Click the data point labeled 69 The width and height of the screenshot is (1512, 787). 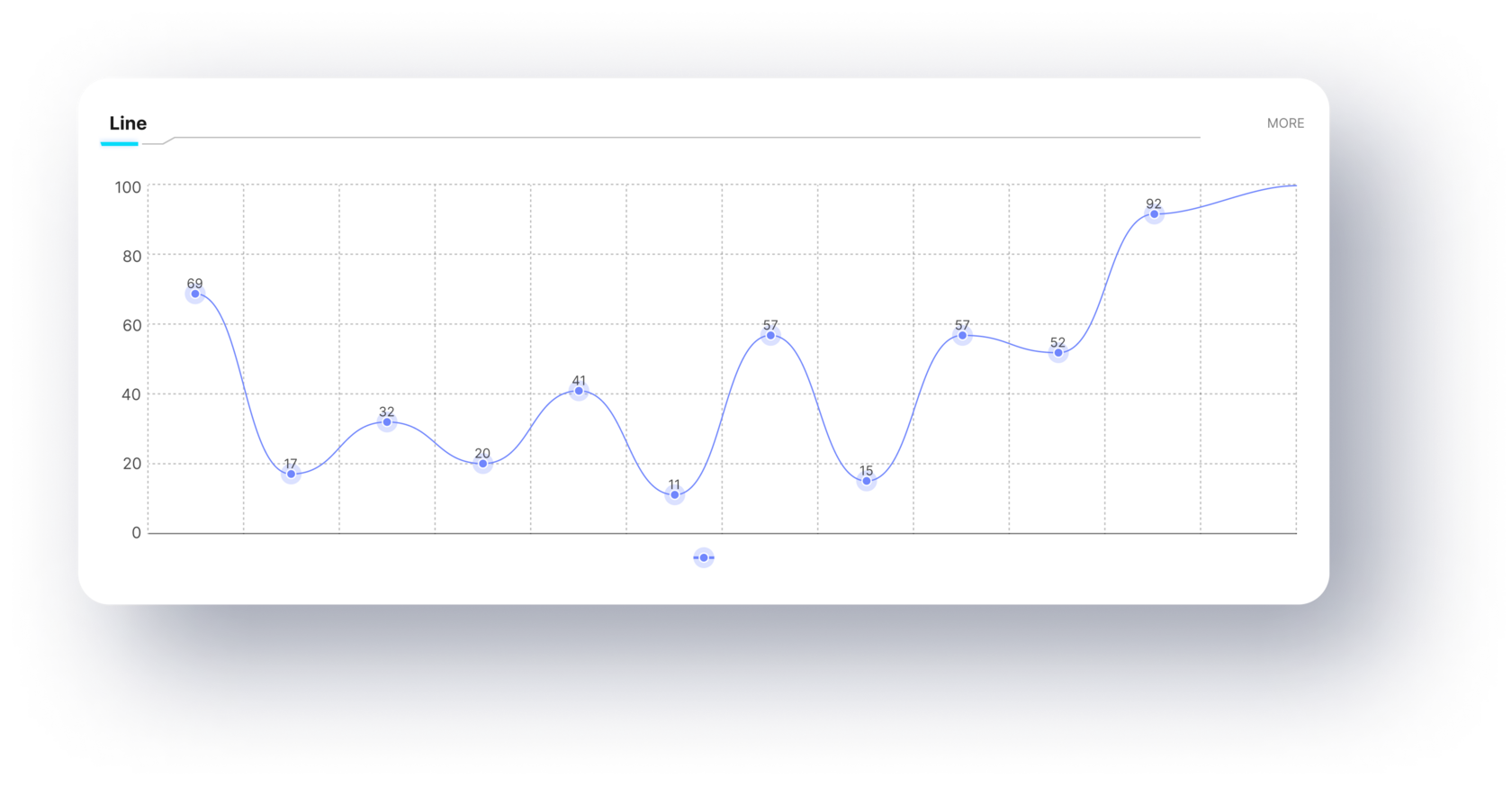pos(195,294)
